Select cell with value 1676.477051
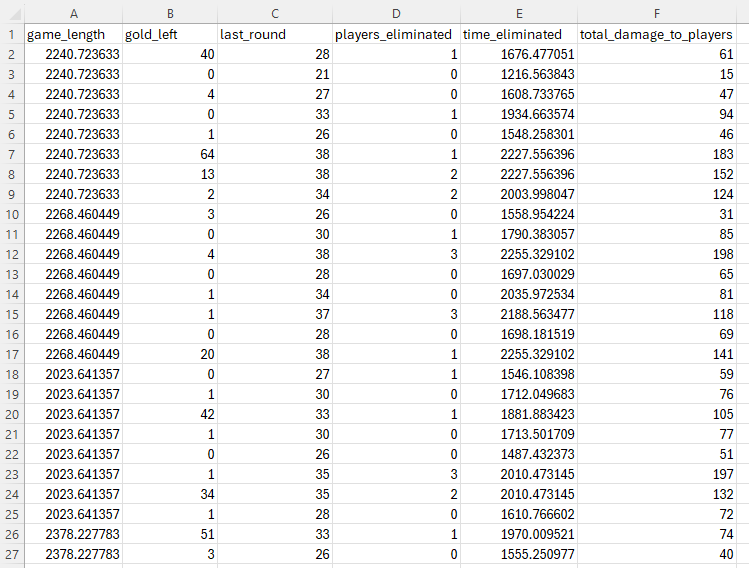Viewport: 749px width, 568px height. click(x=519, y=54)
